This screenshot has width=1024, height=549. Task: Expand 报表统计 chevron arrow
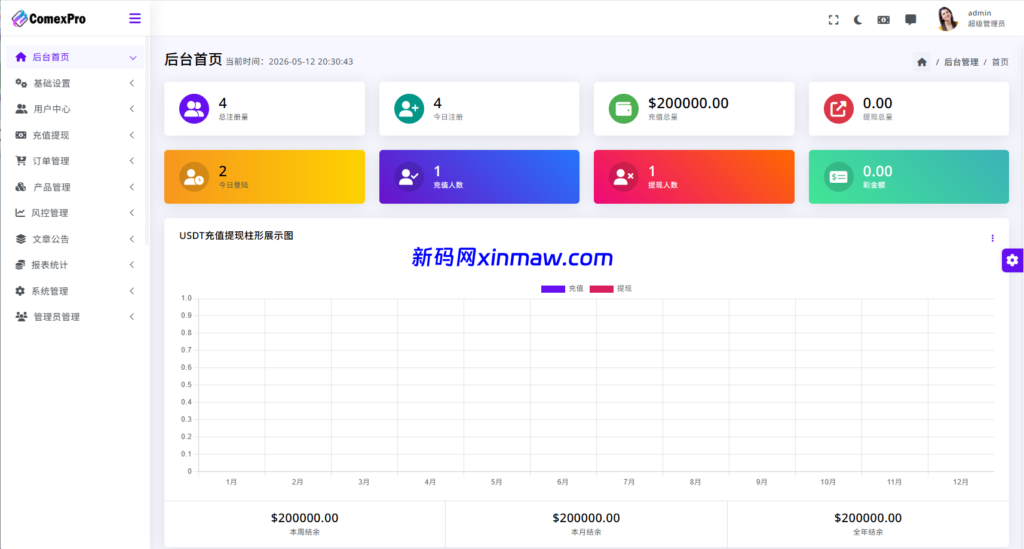(x=132, y=265)
